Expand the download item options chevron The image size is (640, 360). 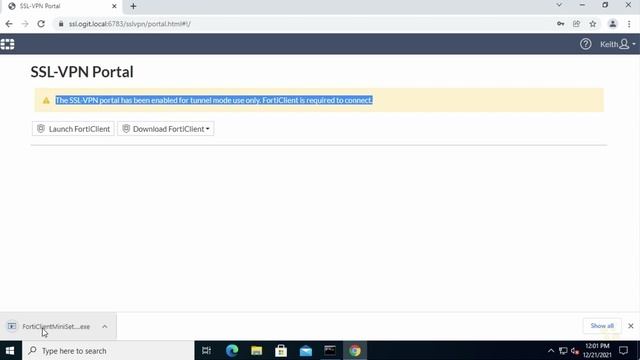105,327
